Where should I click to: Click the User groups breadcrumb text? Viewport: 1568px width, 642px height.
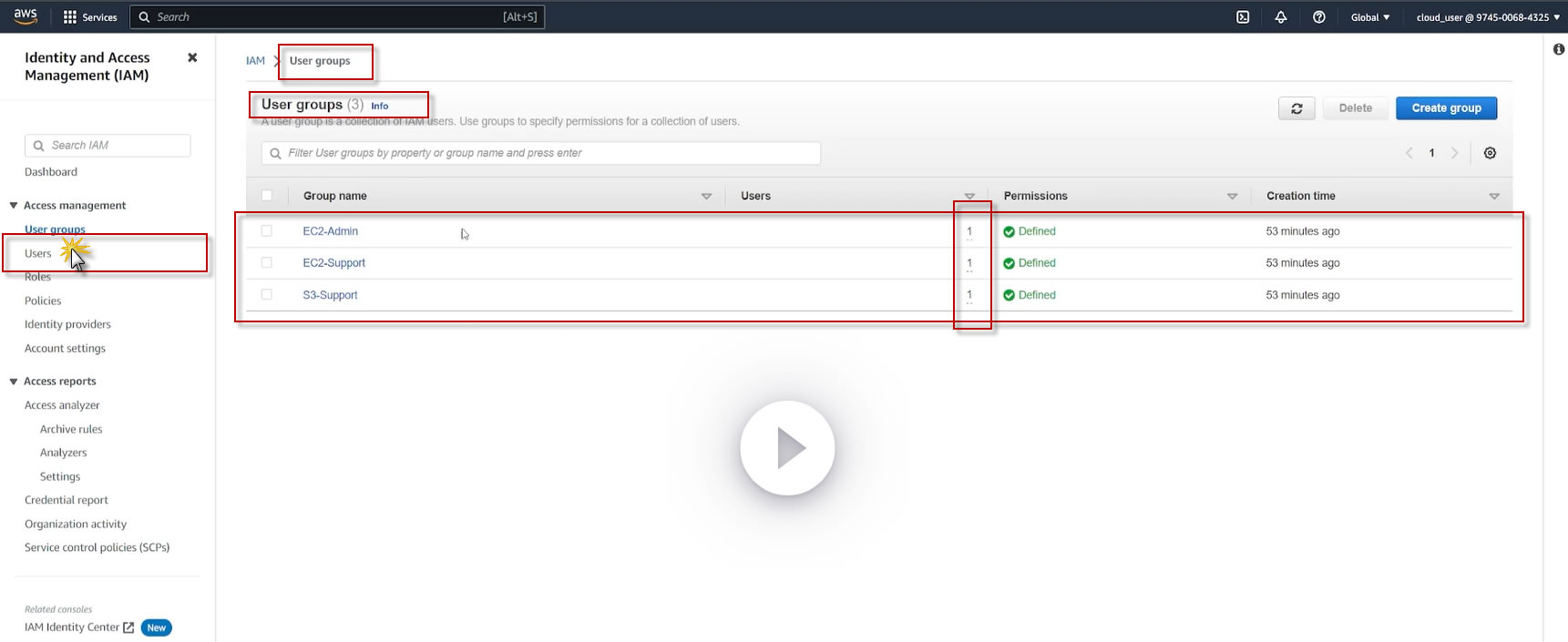[x=320, y=61]
